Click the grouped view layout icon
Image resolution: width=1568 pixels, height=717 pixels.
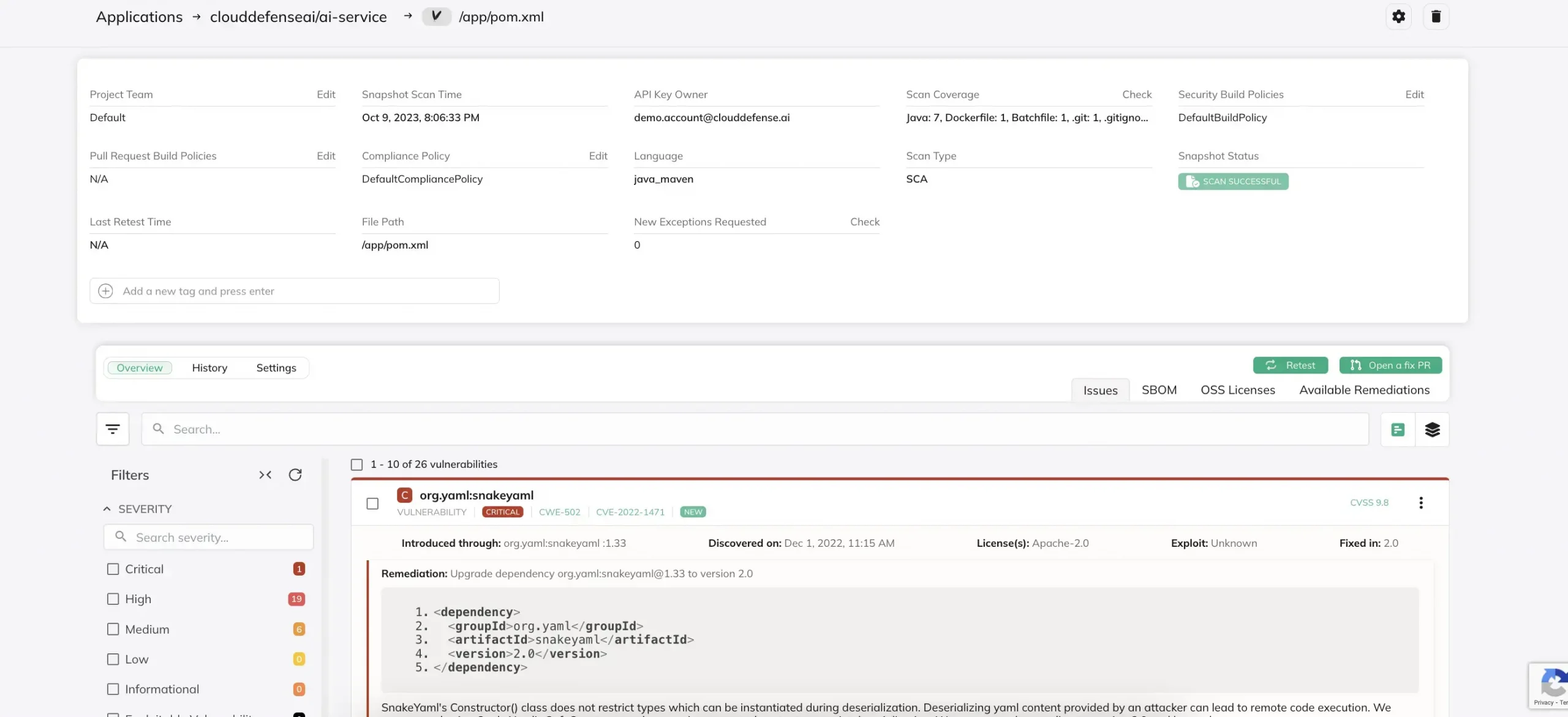1432,428
